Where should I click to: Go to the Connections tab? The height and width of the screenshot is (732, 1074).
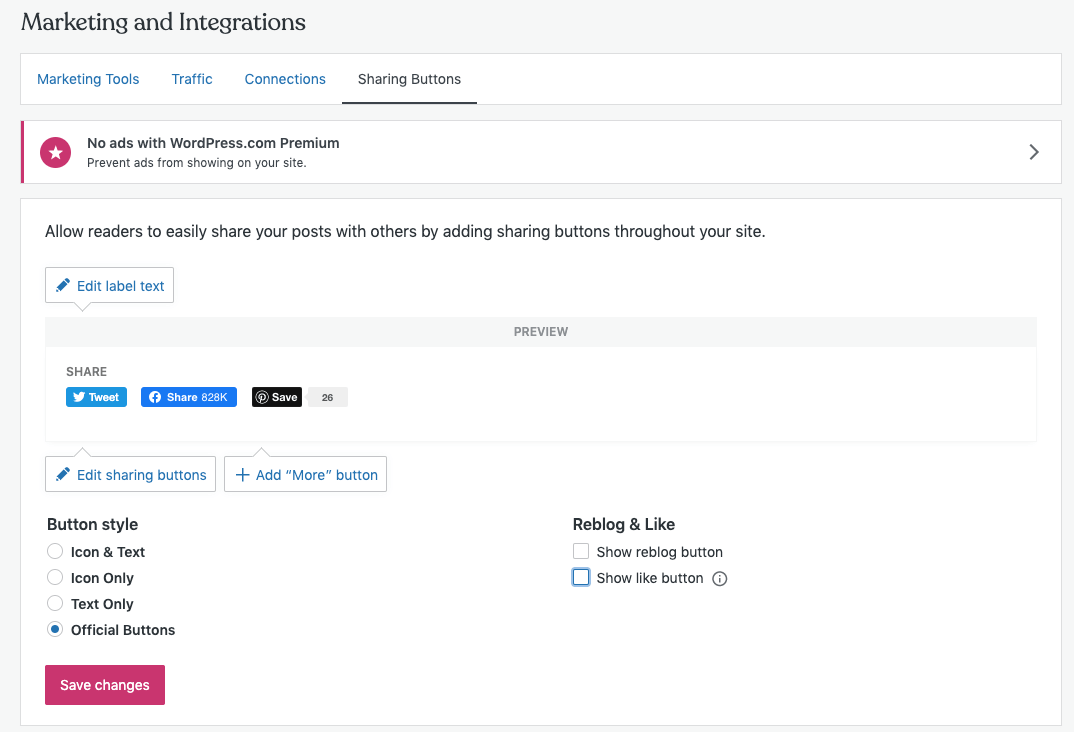pos(285,79)
